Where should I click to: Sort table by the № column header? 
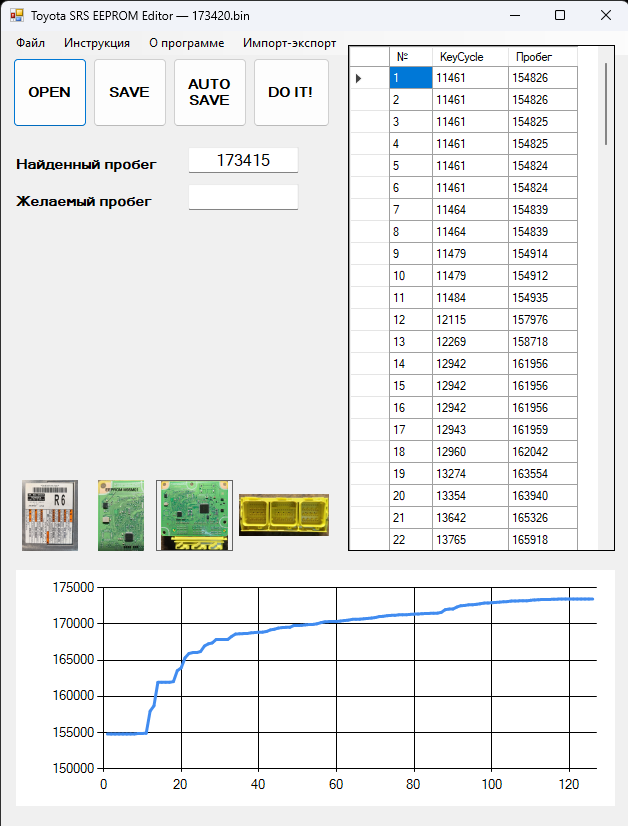point(411,57)
